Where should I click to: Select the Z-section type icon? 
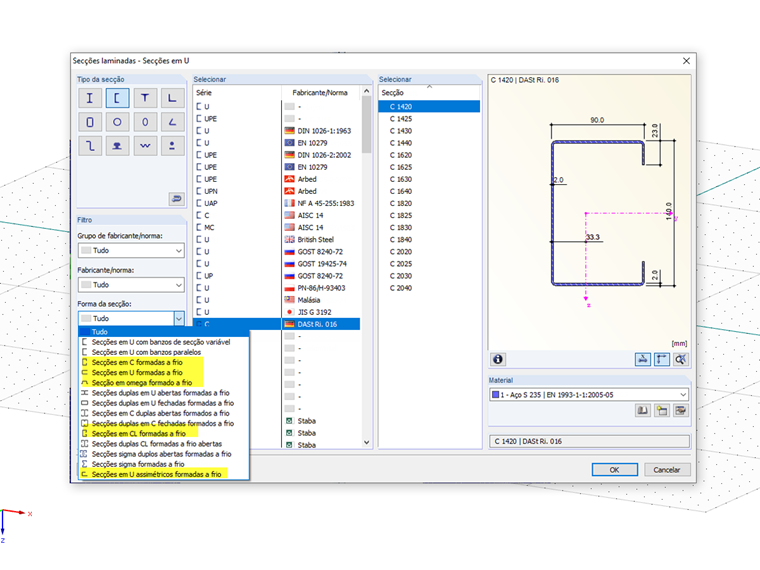point(90,146)
